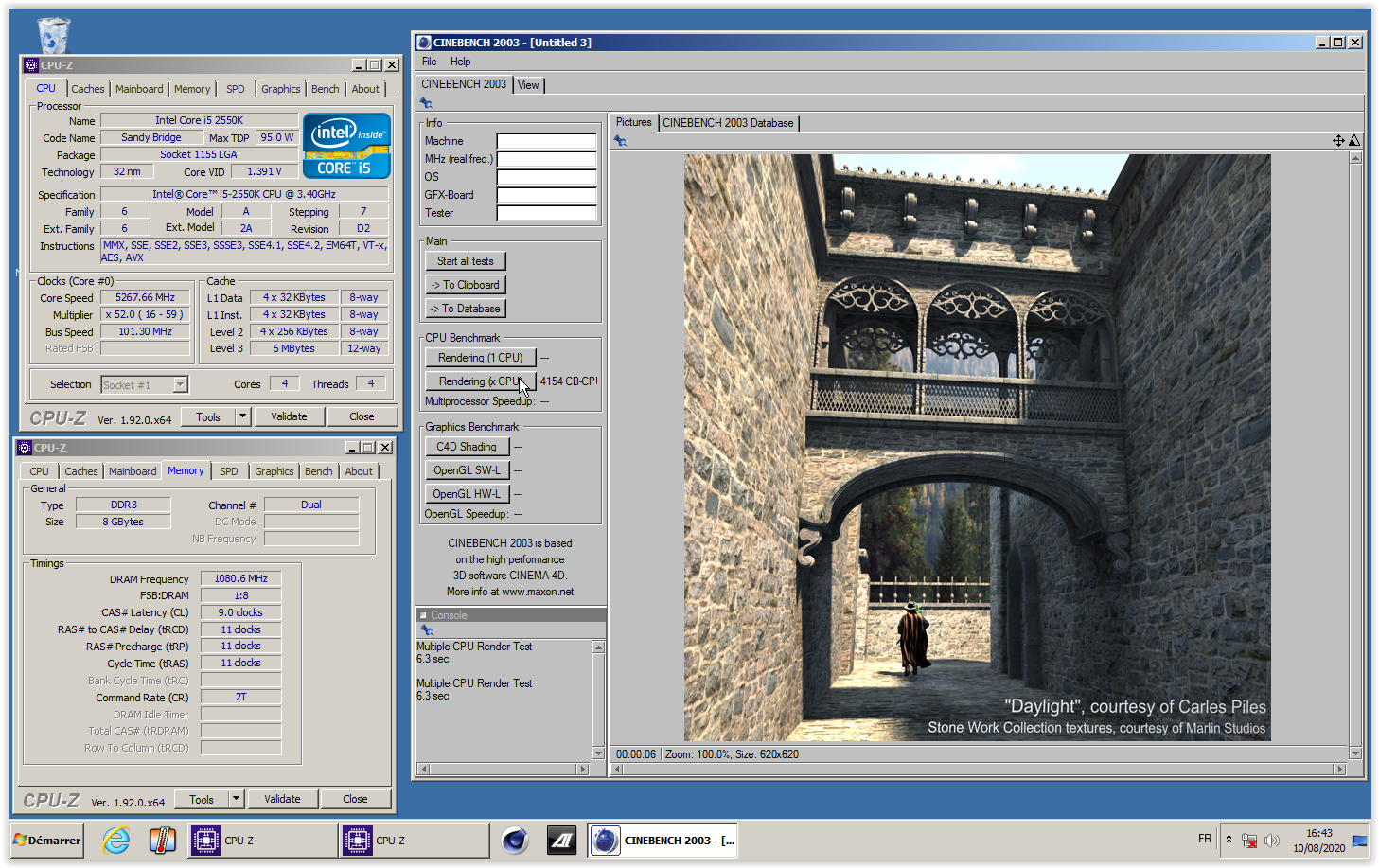Click the picture horizontal scrollbar track

pyautogui.click(x=978, y=770)
